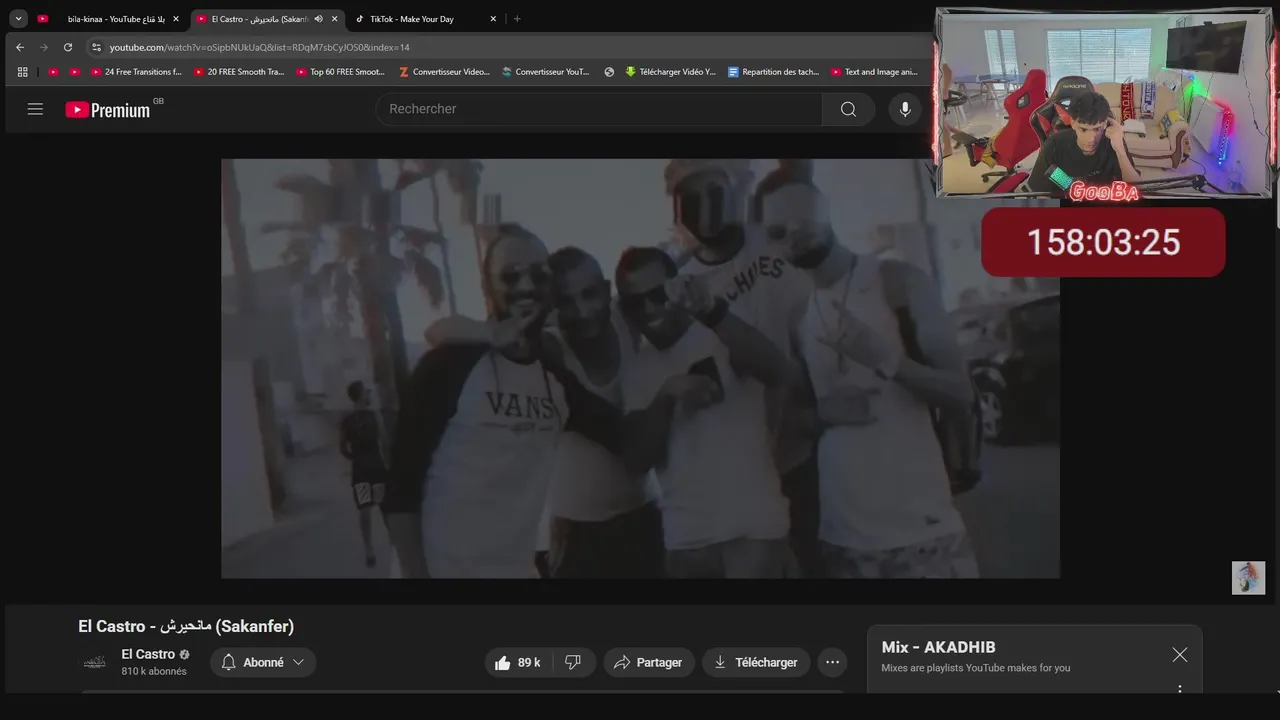Open El Castro channel name link
1280x720 pixels.
point(148,654)
